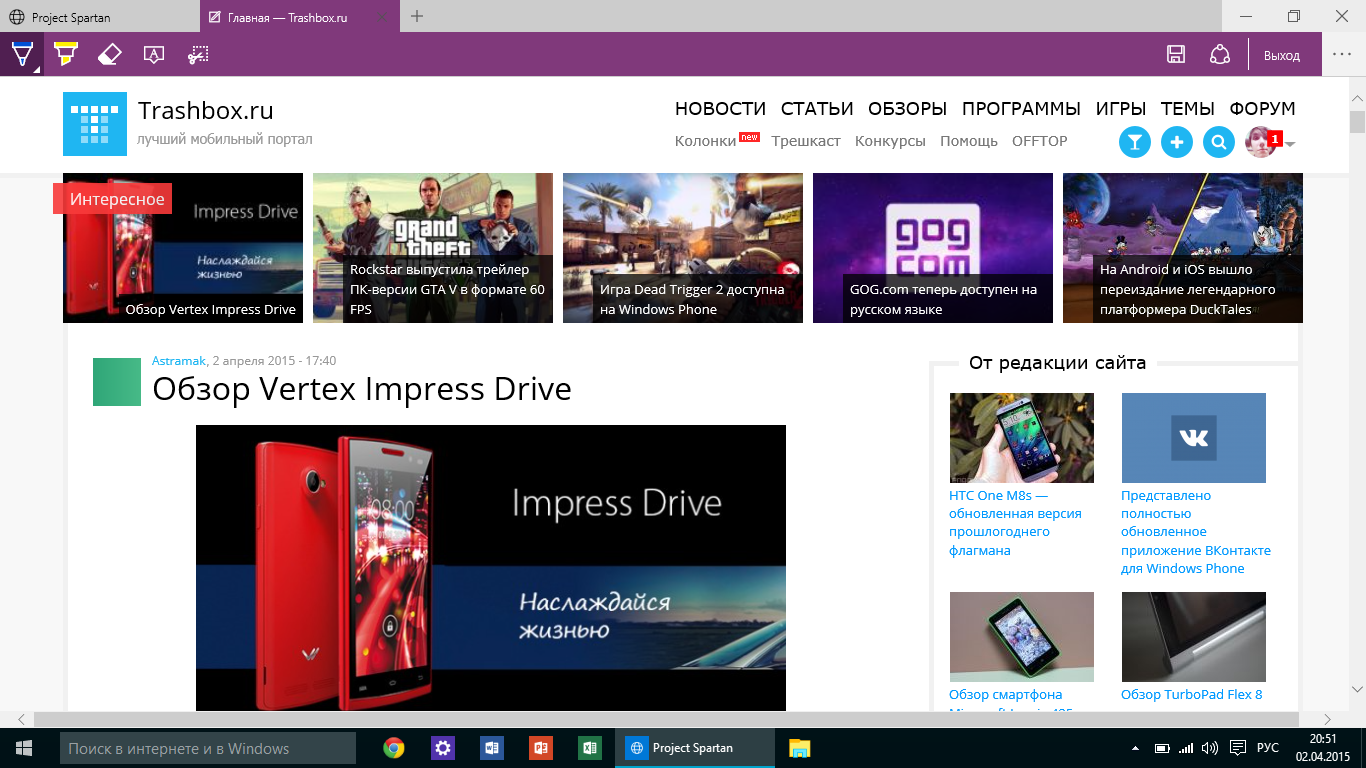The height and width of the screenshot is (768, 1366).
Task: Open the HTC One M8s thumbnail image
Action: click(1021, 438)
